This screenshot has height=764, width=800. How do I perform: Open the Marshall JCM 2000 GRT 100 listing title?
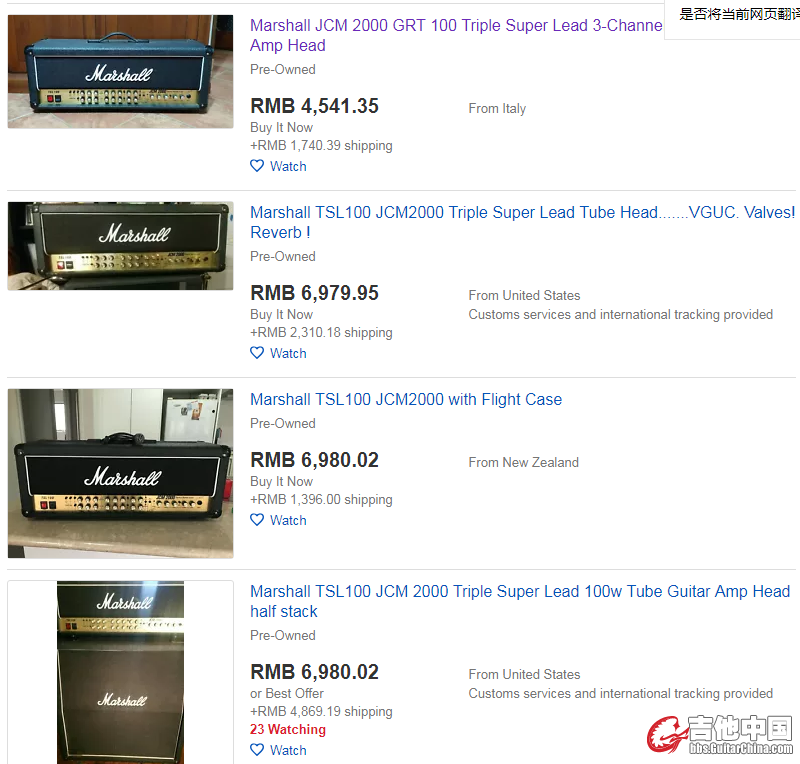(x=456, y=35)
